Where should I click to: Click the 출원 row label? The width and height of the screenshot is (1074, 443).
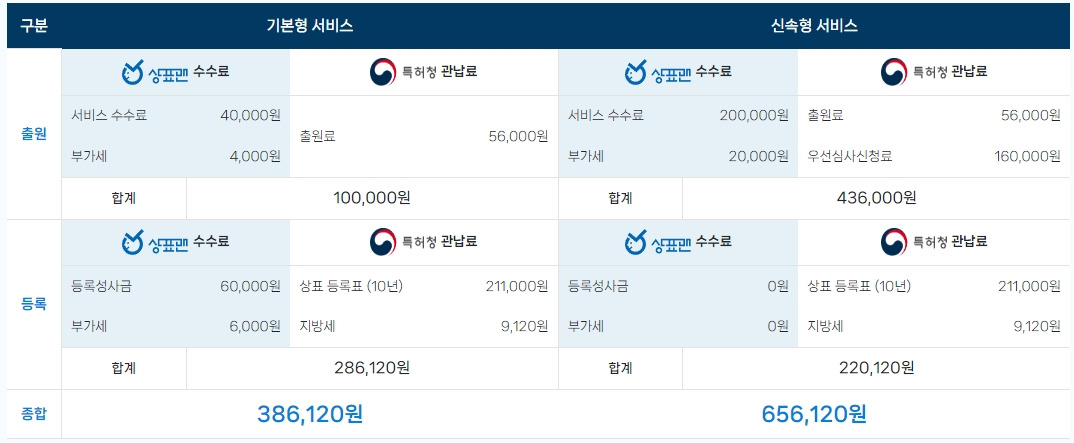34,134
